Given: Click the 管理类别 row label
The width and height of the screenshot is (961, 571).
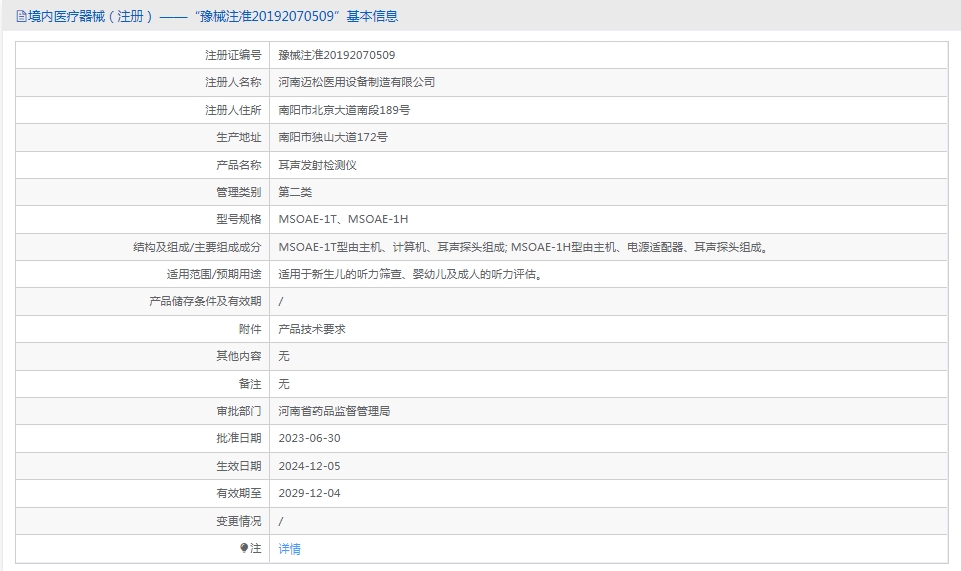Looking at the screenshot, I should 238,192.
